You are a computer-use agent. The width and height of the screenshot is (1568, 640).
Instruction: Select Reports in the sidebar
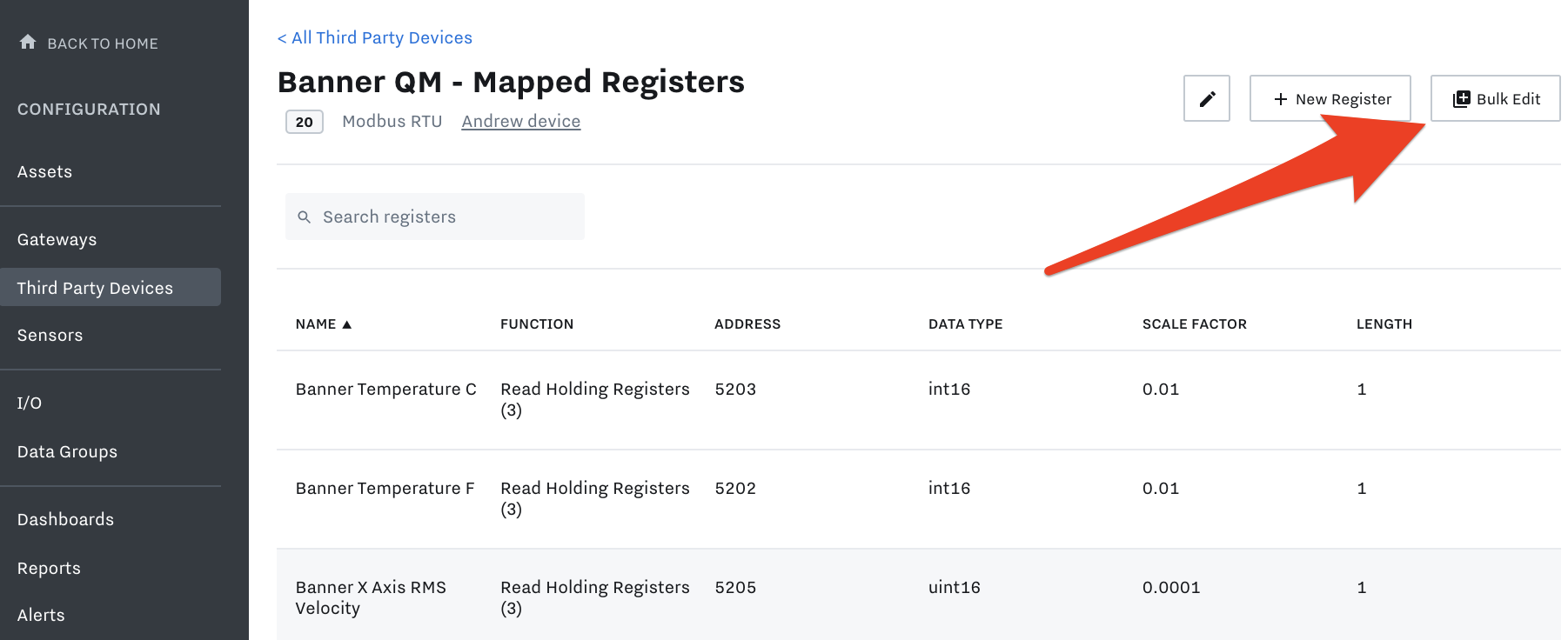coord(49,568)
